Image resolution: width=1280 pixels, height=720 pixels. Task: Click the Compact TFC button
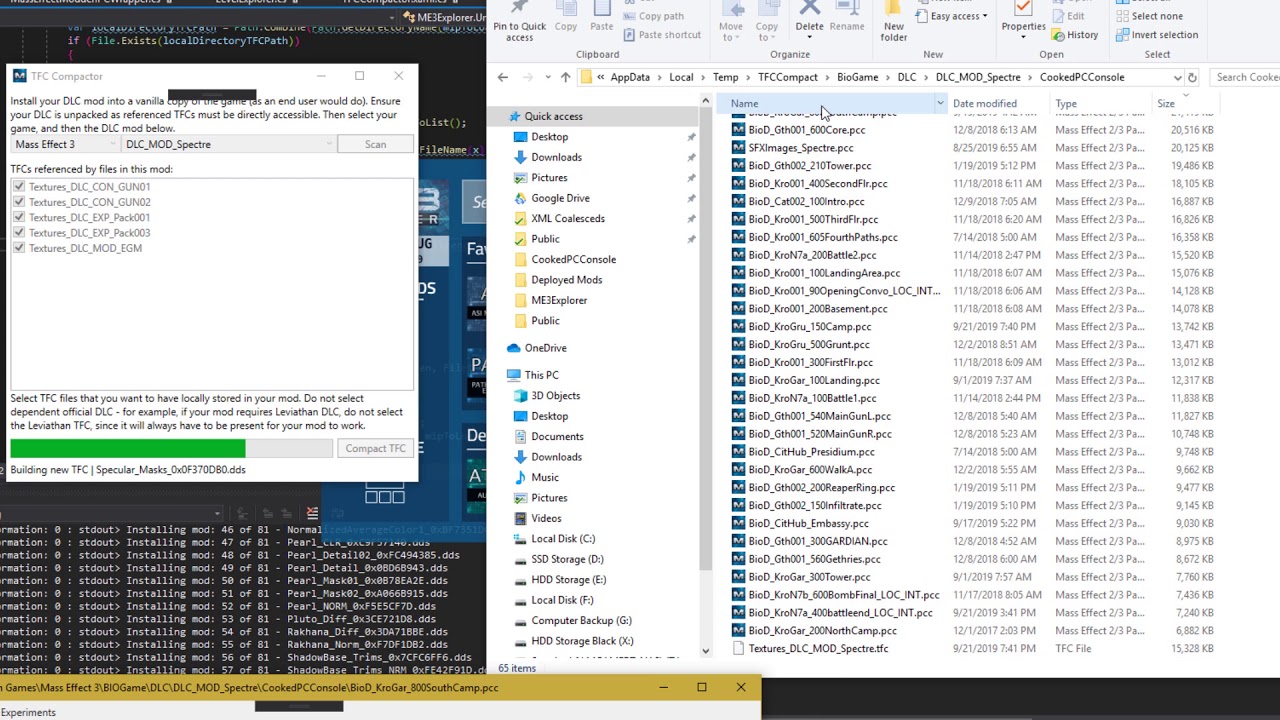375,448
